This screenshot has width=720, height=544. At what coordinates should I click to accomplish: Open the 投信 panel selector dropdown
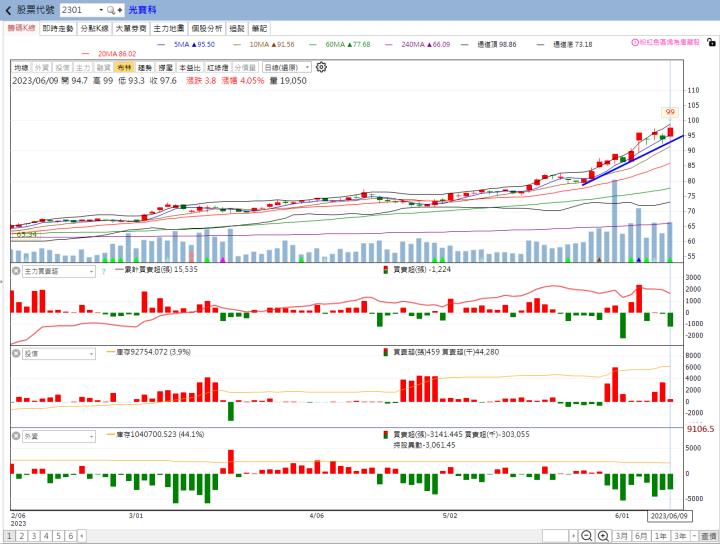pyautogui.click(x=59, y=354)
